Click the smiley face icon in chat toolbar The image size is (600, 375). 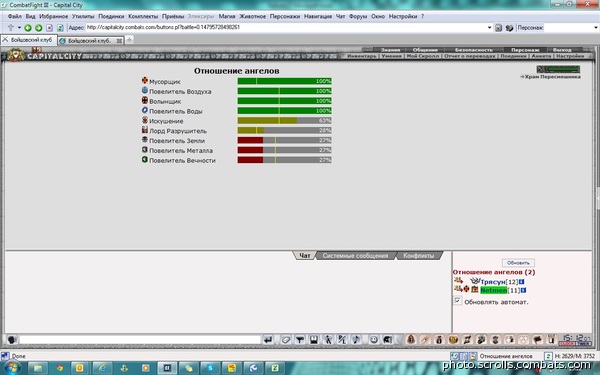(374, 339)
